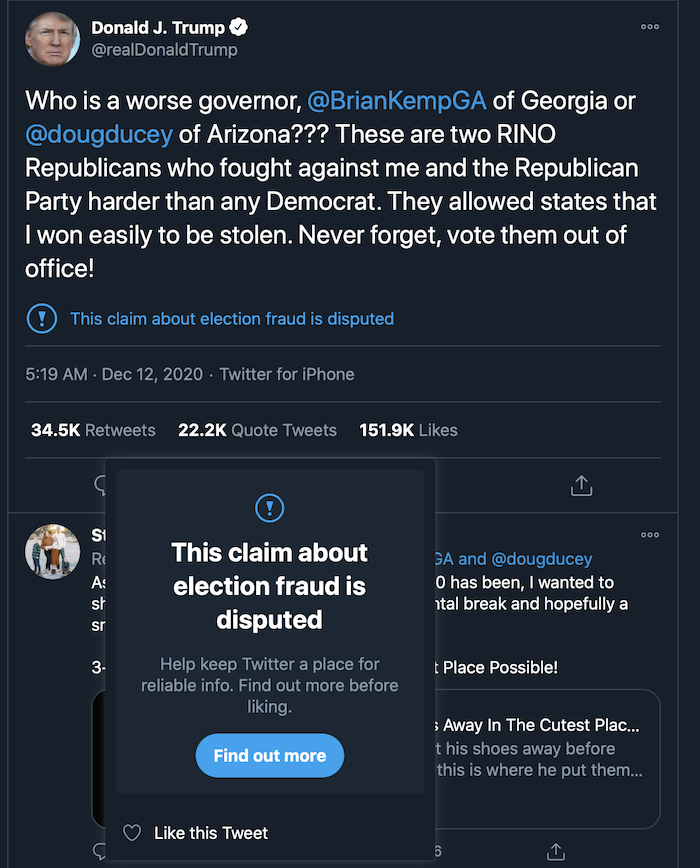Open the reply author's profile picture

point(53,551)
